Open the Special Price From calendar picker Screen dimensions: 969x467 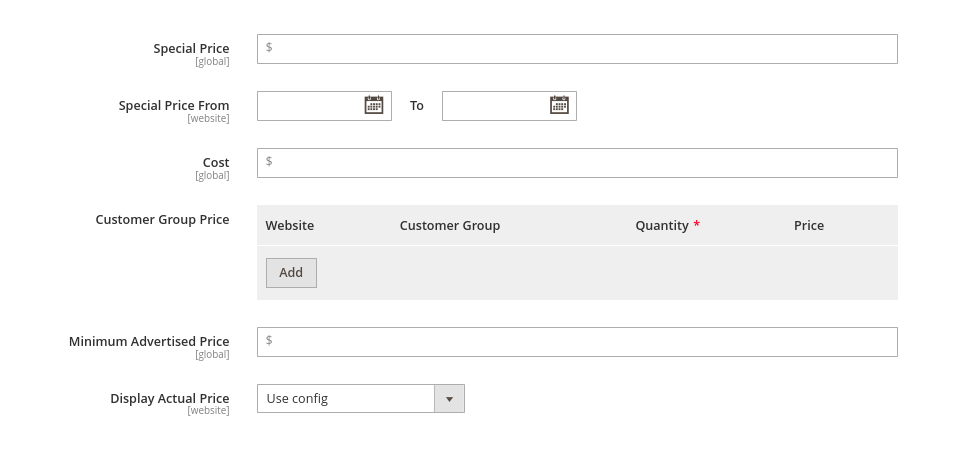click(374, 105)
